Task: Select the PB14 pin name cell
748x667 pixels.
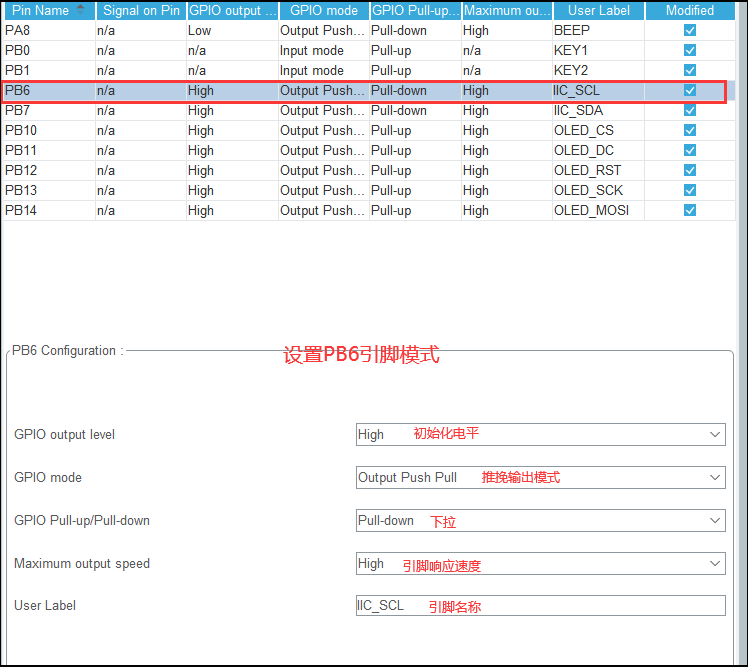Action: (x=49, y=211)
